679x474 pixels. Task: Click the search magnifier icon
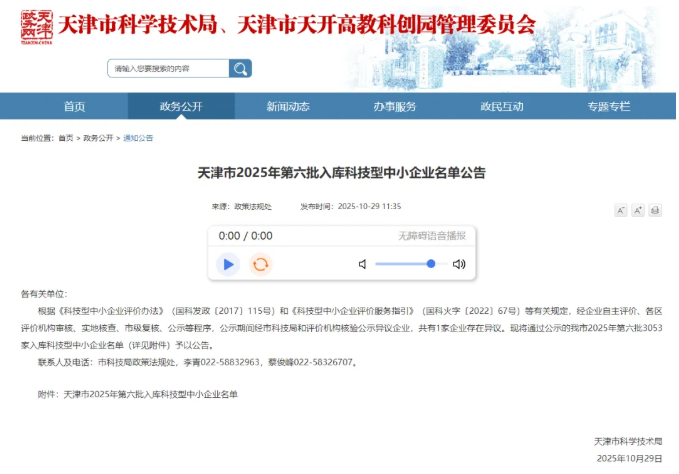tap(240, 69)
